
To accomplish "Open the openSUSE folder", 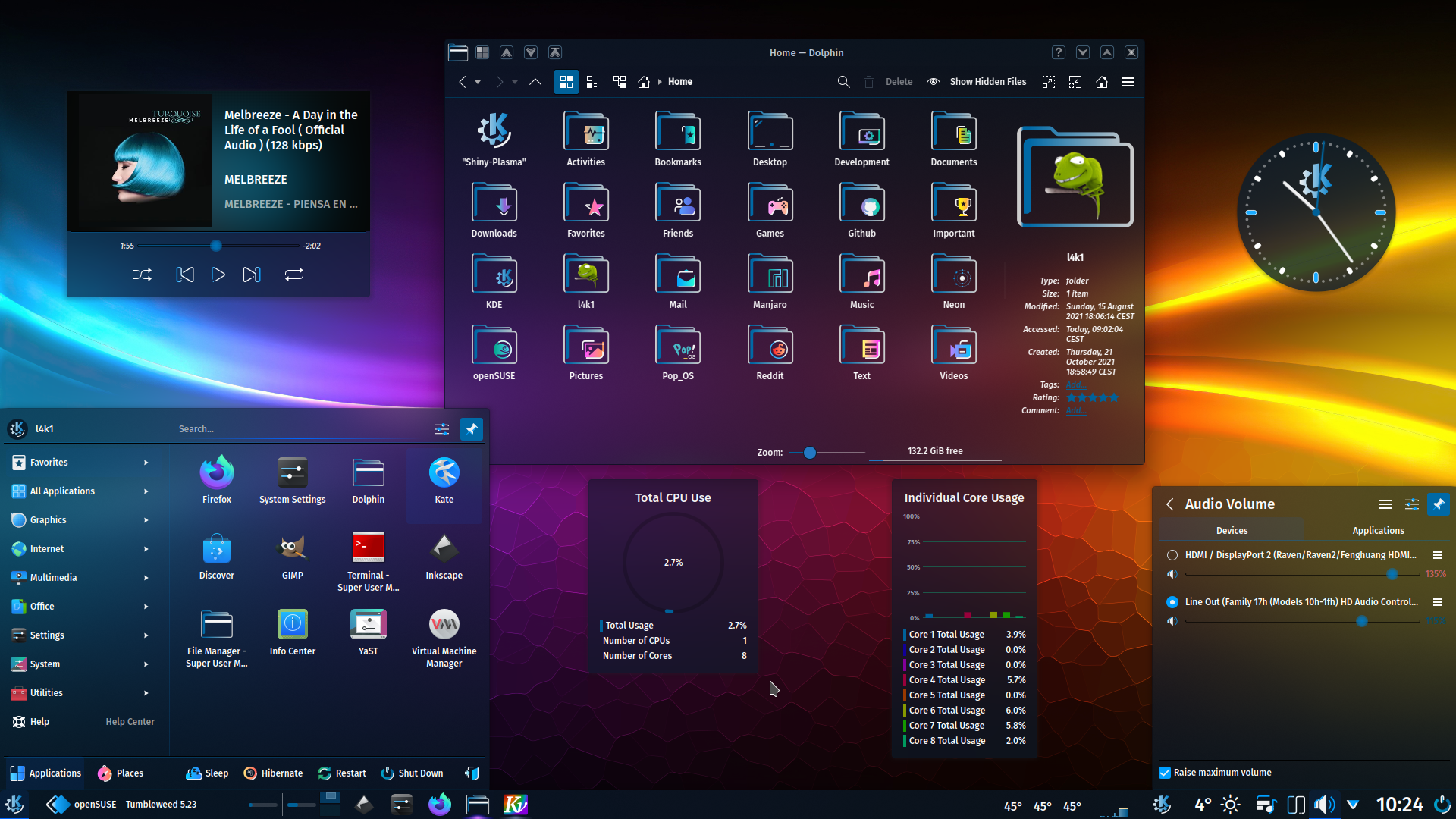I will 494,353.
